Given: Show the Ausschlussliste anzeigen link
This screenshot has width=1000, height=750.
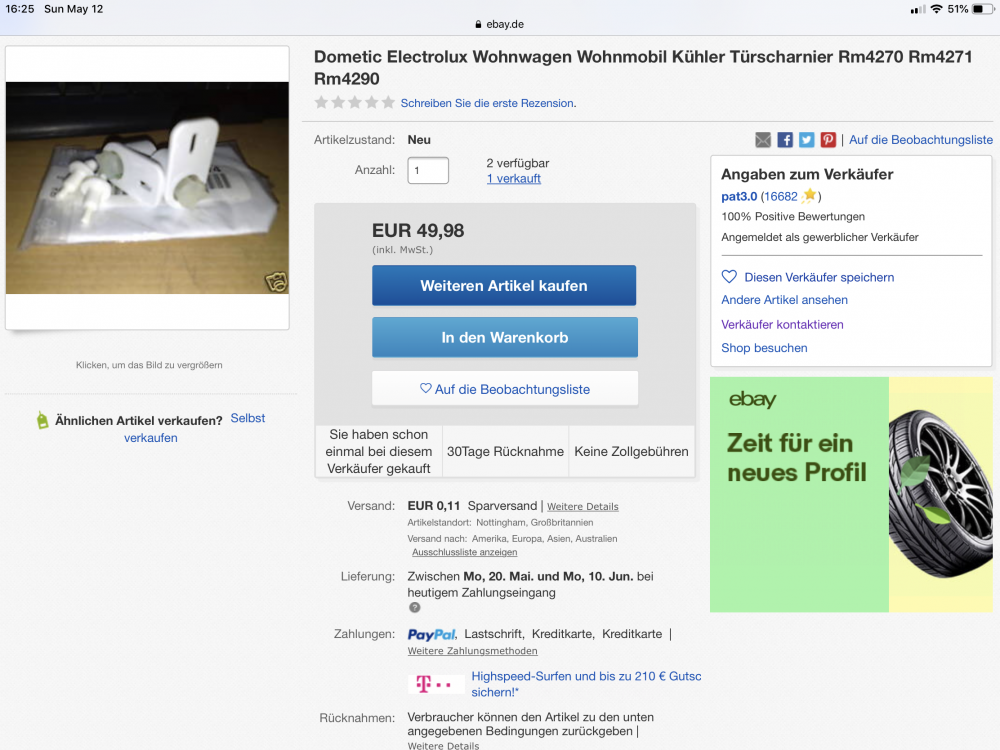Looking at the screenshot, I should [x=464, y=552].
